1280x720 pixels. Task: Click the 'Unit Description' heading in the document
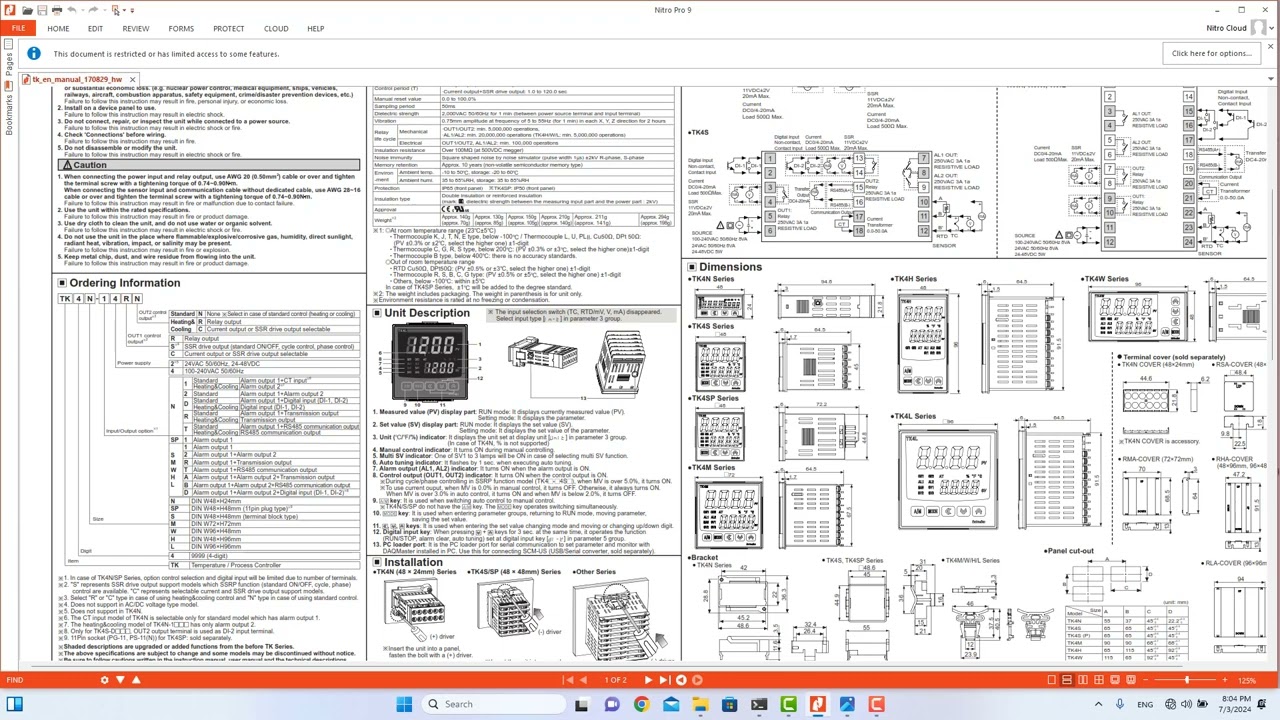tap(426, 313)
